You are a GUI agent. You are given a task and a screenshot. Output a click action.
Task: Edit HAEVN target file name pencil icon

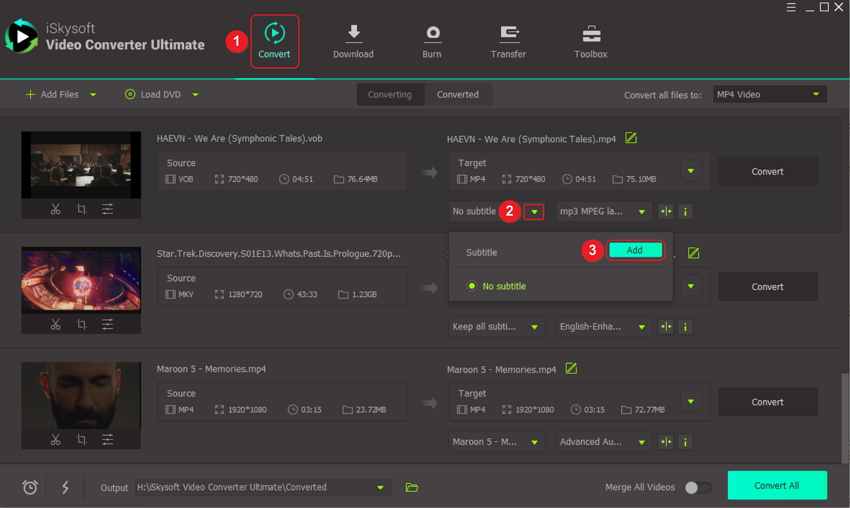point(631,138)
